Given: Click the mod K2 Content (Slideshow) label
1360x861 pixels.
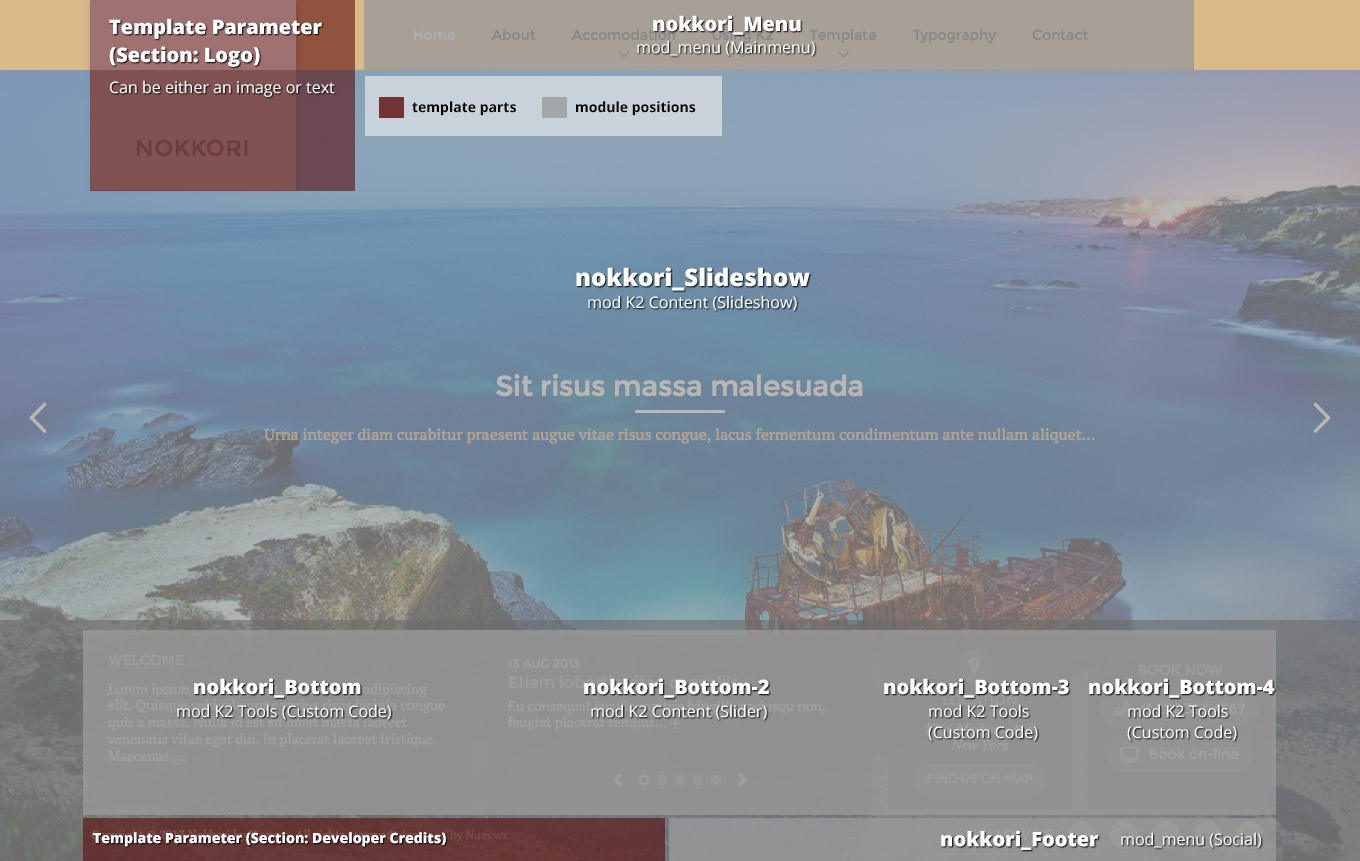Looking at the screenshot, I should pyautogui.click(x=692, y=303).
